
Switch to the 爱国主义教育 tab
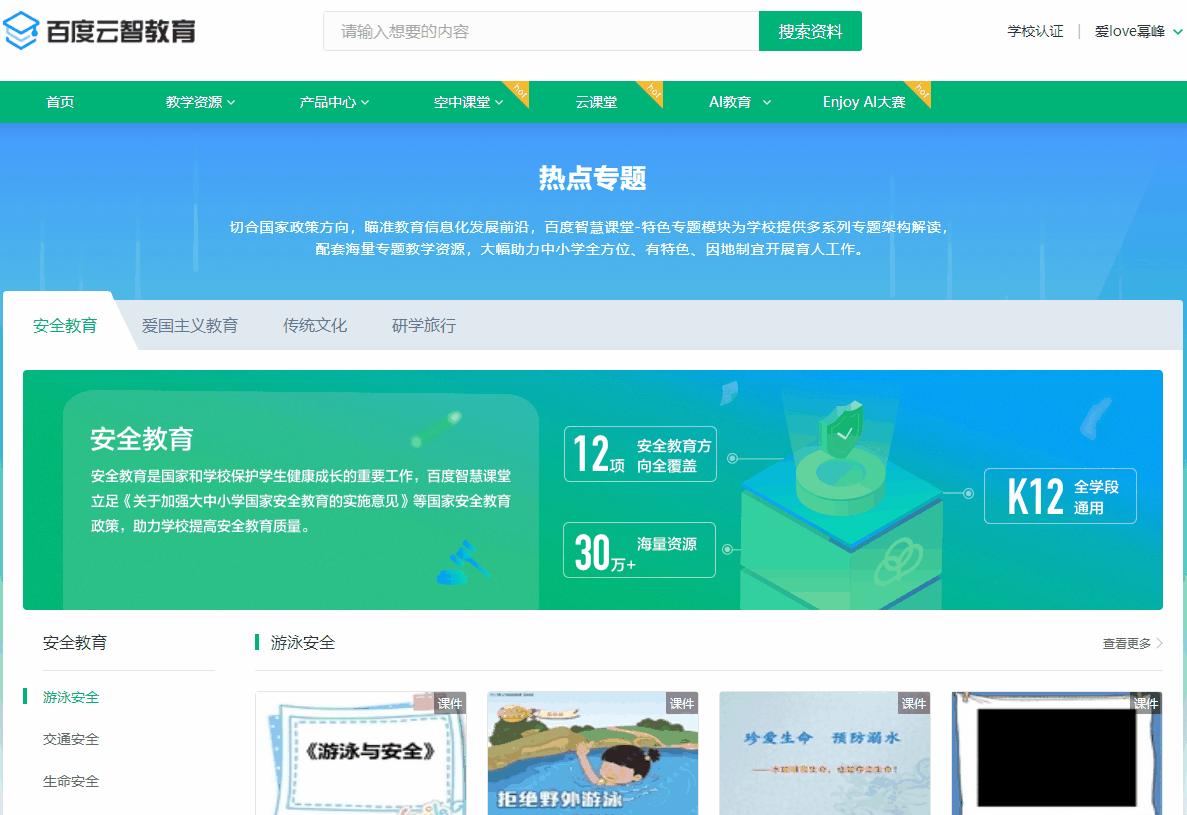[x=191, y=325]
